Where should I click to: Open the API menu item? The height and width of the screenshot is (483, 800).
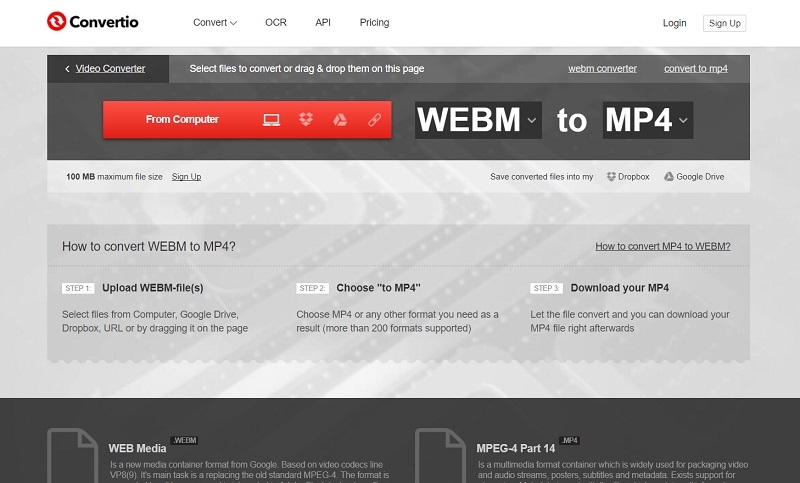(x=323, y=22)
